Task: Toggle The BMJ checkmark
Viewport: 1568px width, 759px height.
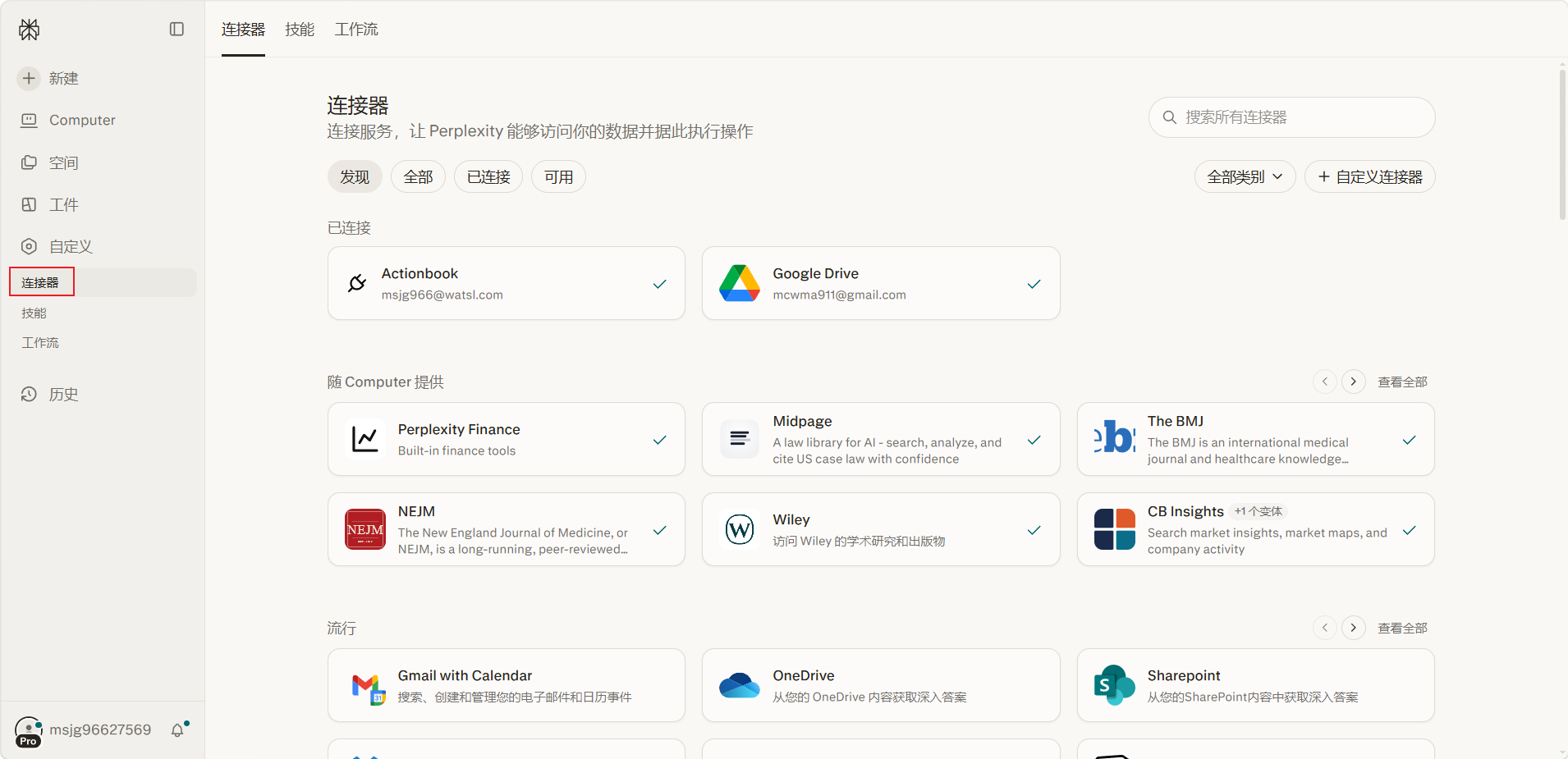Action: pos(1410,440)
